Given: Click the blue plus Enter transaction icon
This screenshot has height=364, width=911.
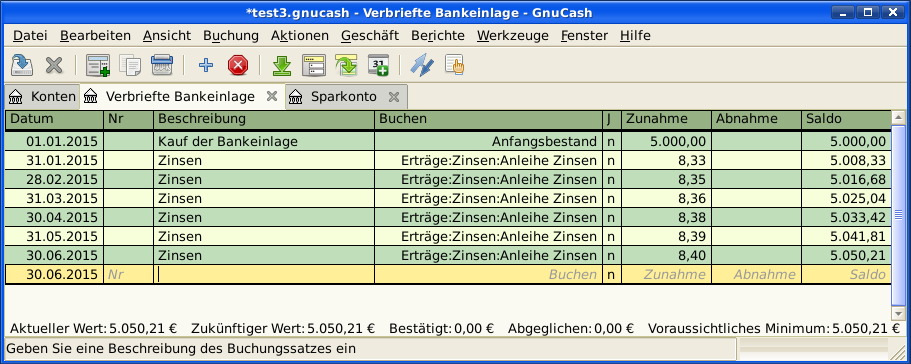Looking at the screenshot, I should coord(206,65).
